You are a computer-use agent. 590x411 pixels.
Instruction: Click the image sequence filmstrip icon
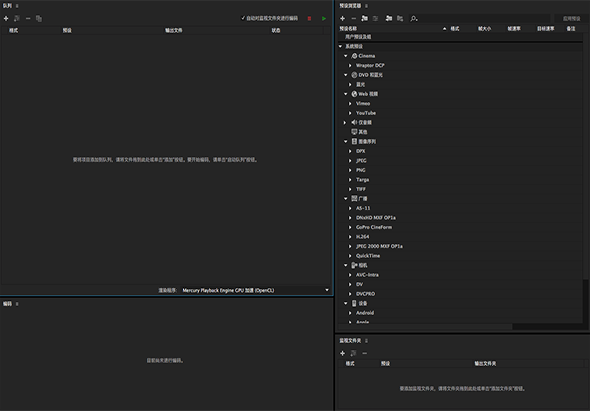click(x=354, y=142)
